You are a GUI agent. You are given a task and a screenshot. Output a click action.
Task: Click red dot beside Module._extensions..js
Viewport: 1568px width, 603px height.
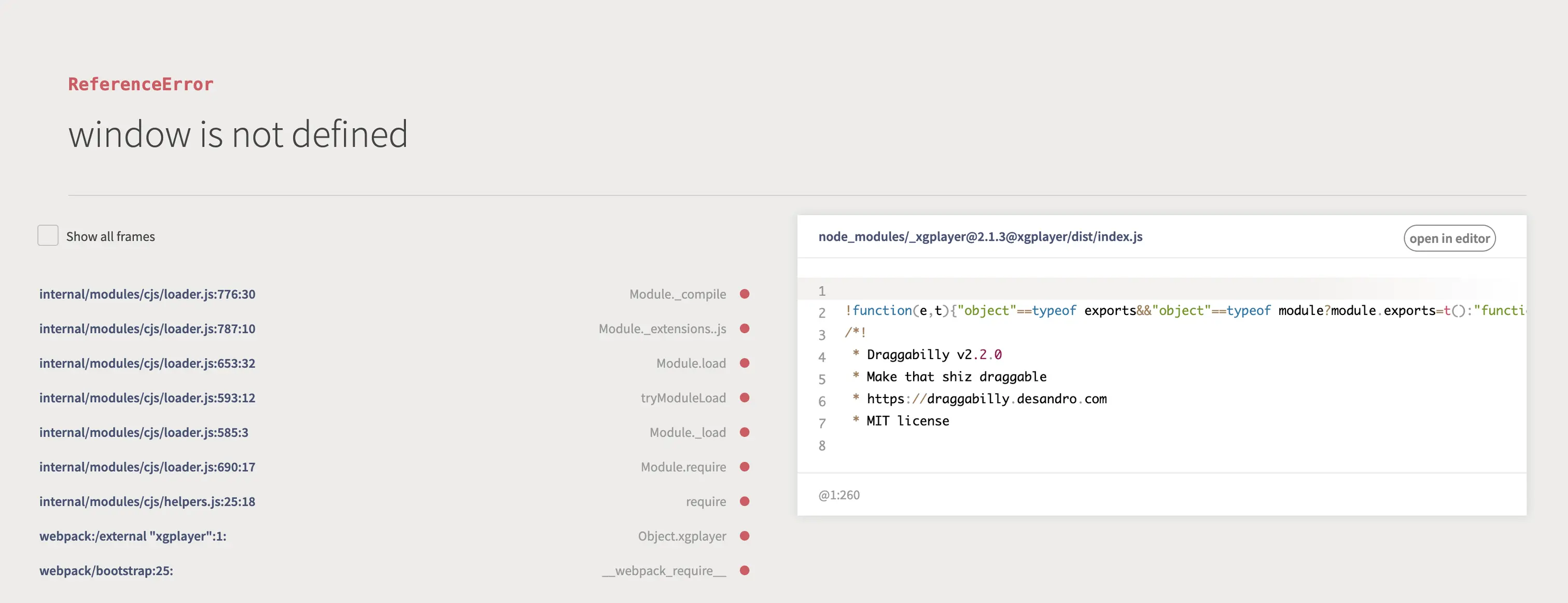[x=745, y=329]
